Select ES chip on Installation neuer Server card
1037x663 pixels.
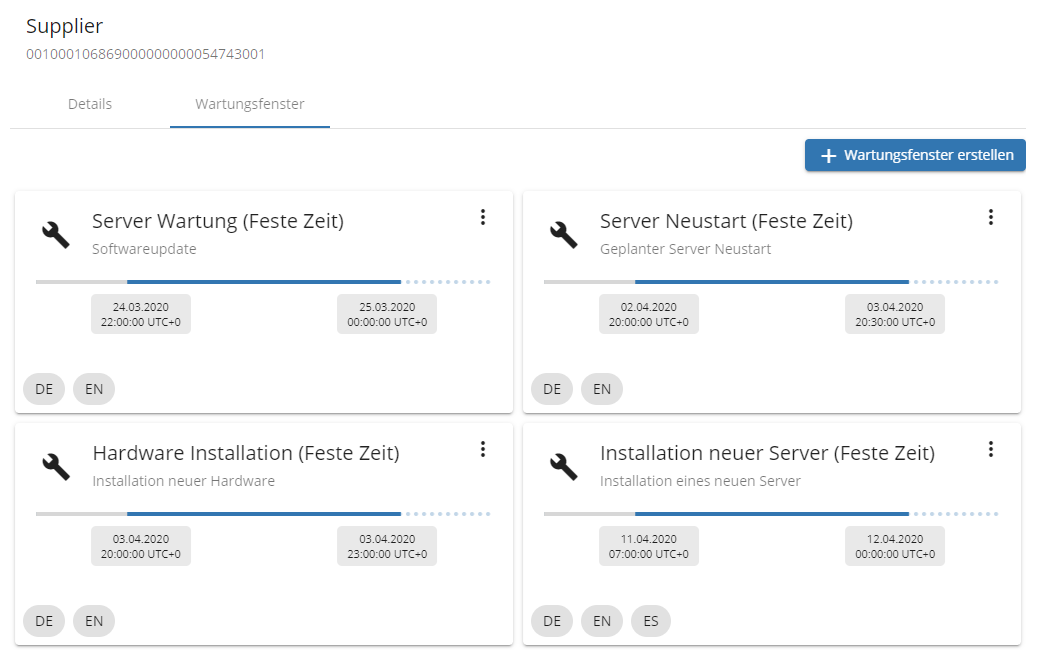(651, 621)
